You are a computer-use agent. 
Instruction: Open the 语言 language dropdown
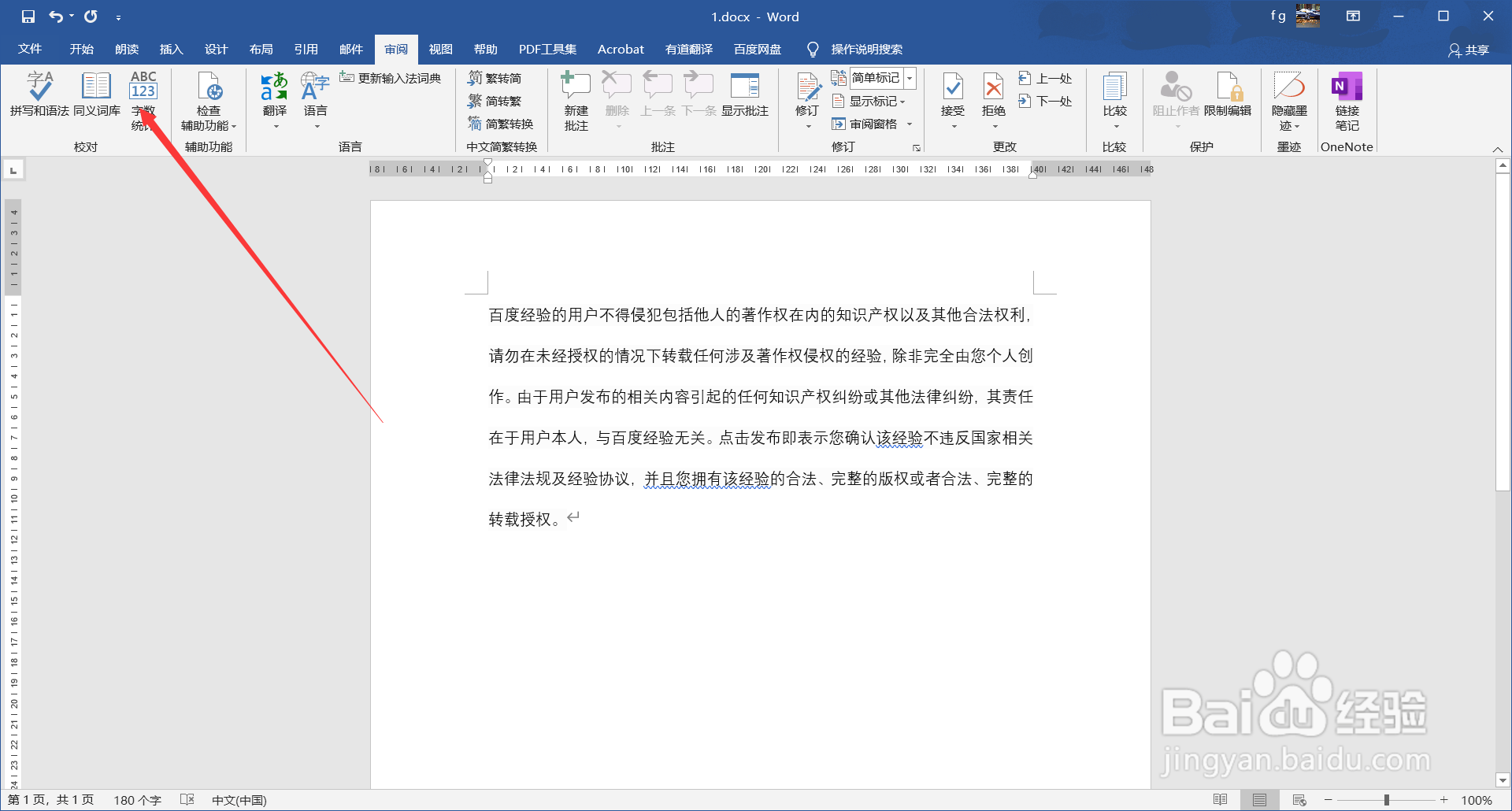(x=315, y=101)
